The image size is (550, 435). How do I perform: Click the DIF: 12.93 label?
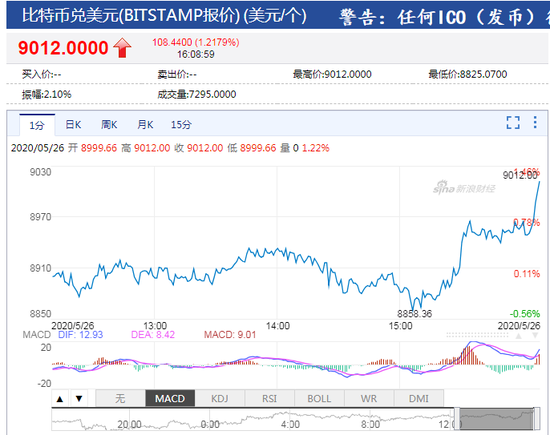click(80, 335)
